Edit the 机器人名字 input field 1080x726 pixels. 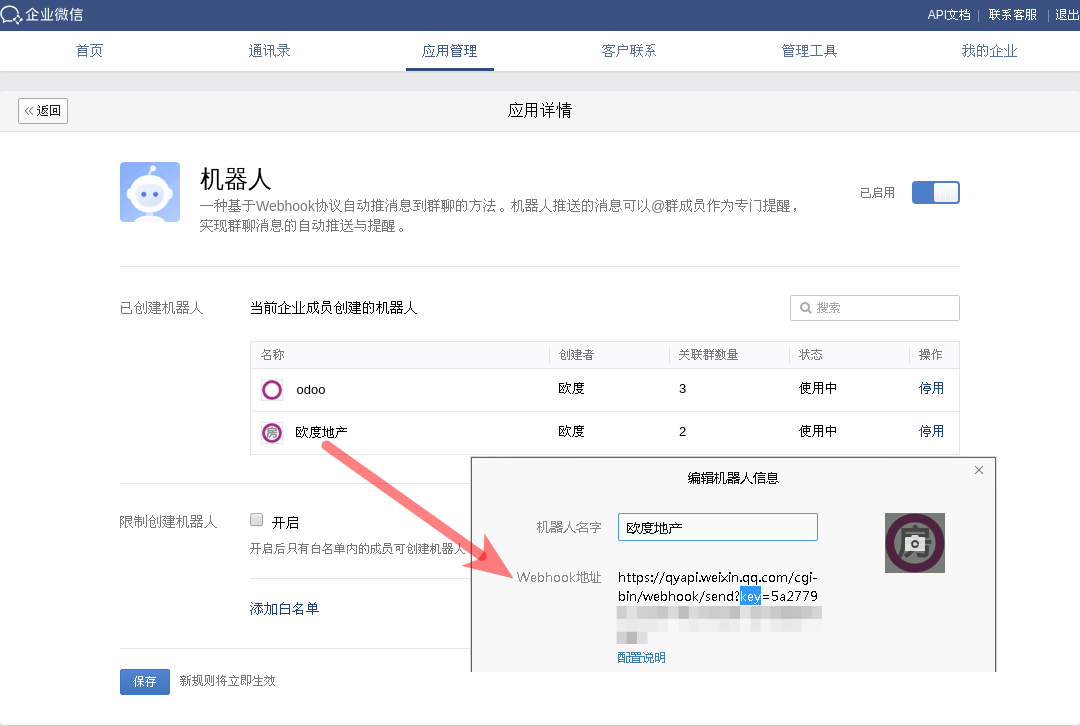click(x=718, y=527)
